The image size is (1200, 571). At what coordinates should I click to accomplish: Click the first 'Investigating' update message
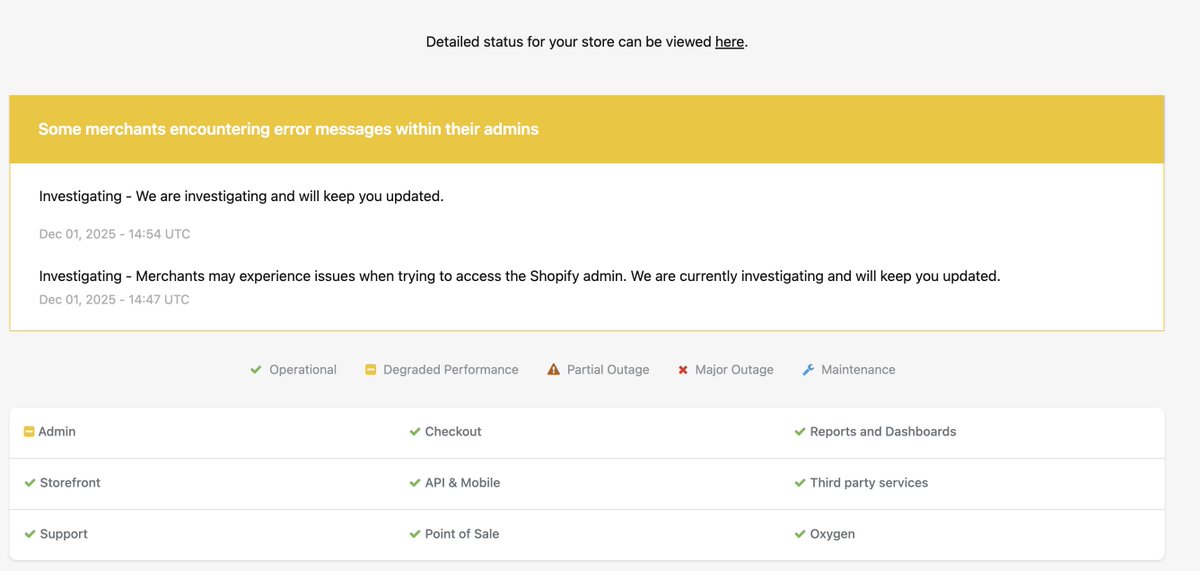coord(241,196)
